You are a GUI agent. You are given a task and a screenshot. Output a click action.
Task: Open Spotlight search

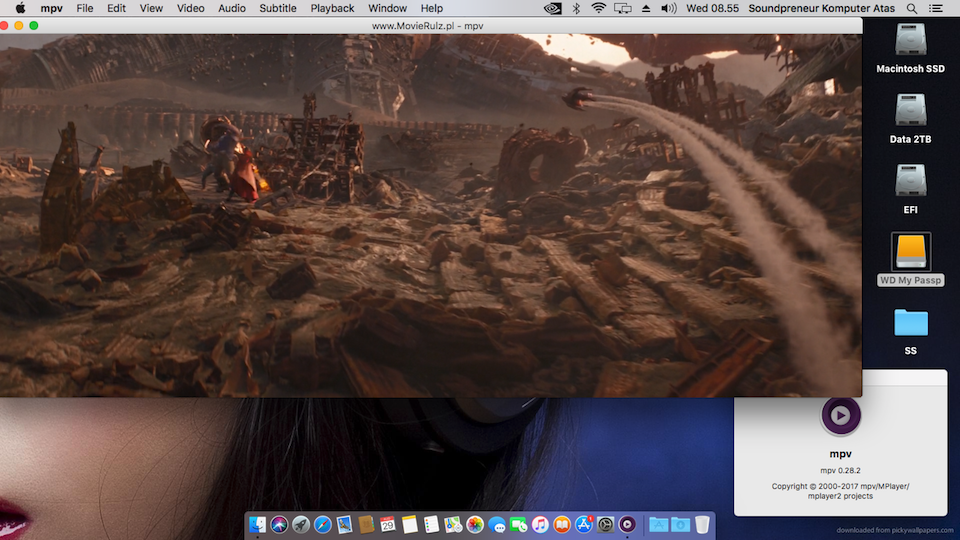(912, 8)
